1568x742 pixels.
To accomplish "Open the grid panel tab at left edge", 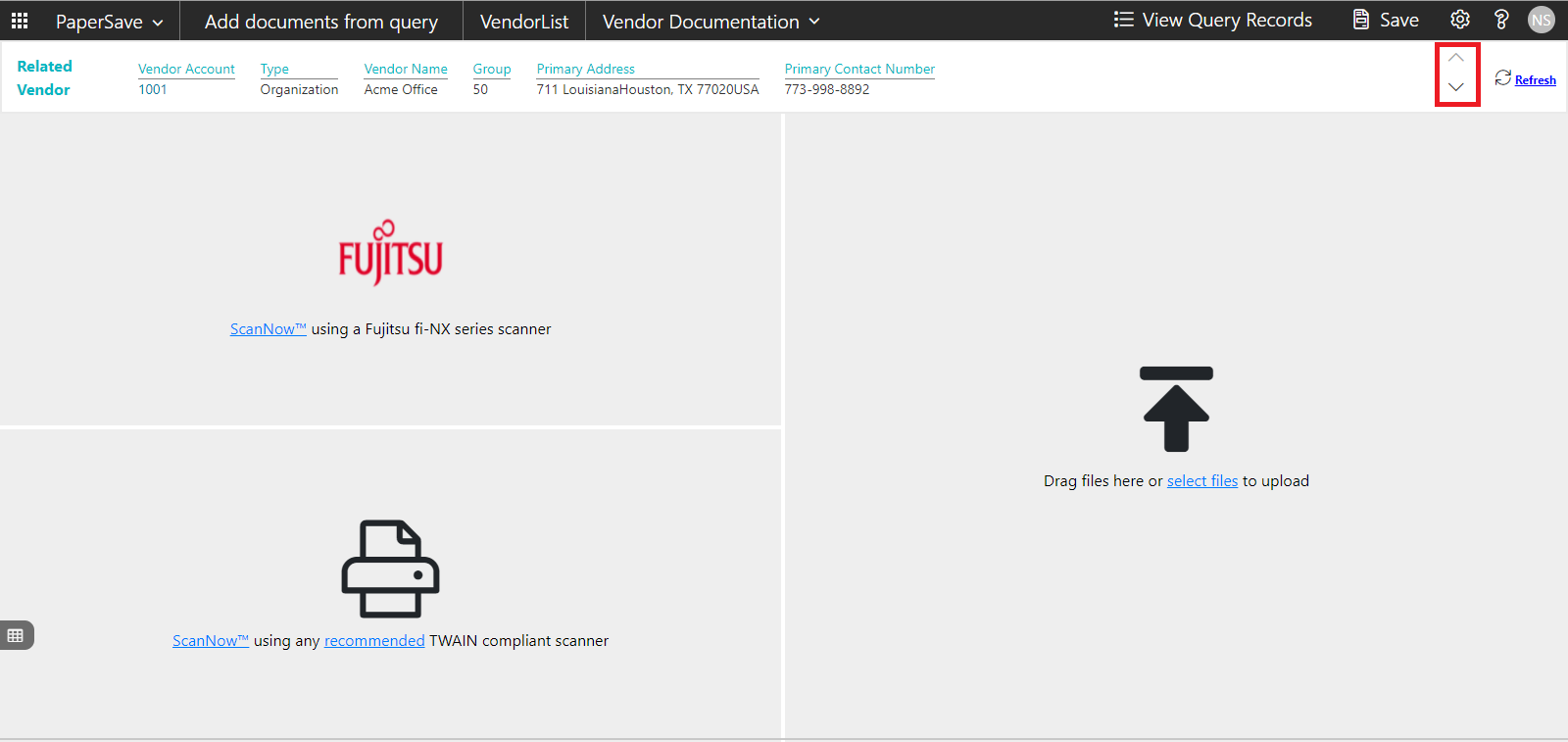I will pyautogui.click(x=16, y=635).
